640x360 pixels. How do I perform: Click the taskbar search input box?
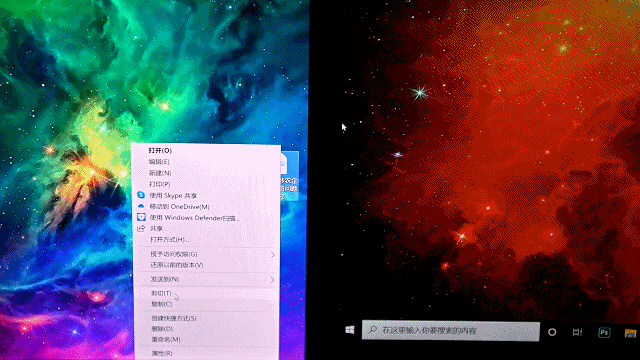pos(451,331)
